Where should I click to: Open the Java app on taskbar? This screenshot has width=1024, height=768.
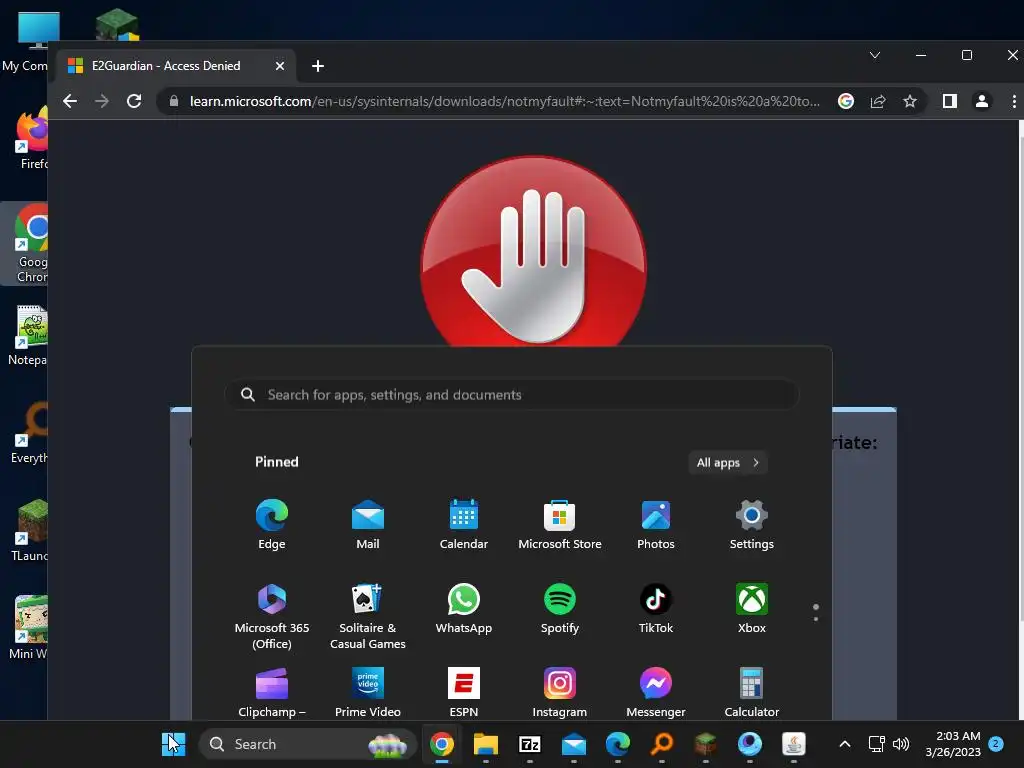click(793, 744)
